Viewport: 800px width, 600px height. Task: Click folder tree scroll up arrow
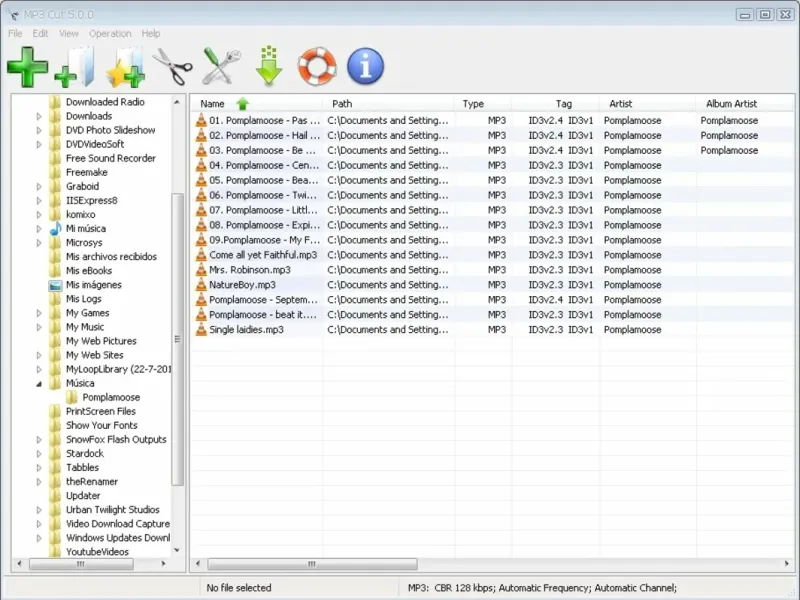[177, 102]
